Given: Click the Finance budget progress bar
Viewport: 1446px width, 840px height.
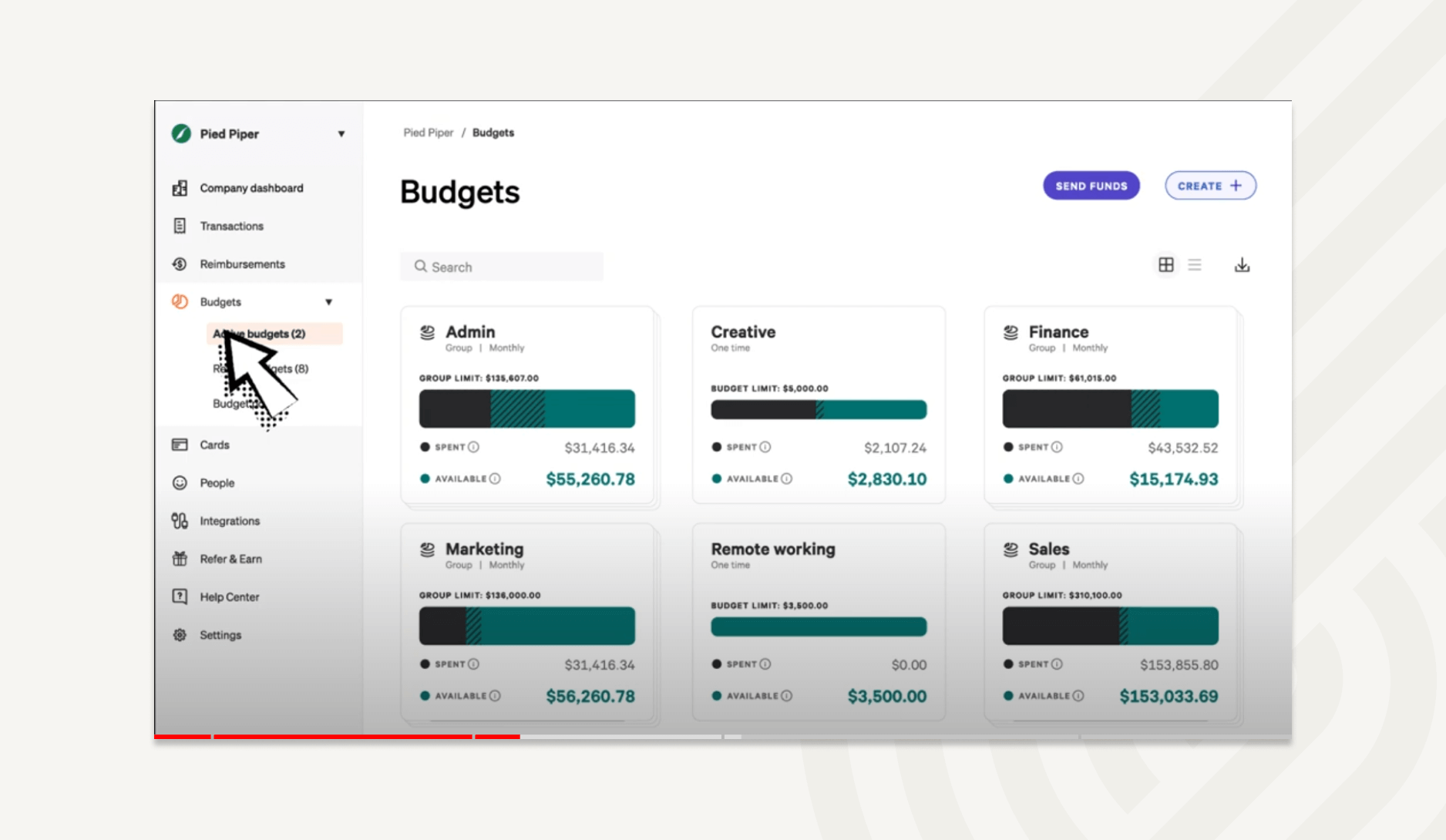Looking at the screenshot, I should pos(1111,408).
